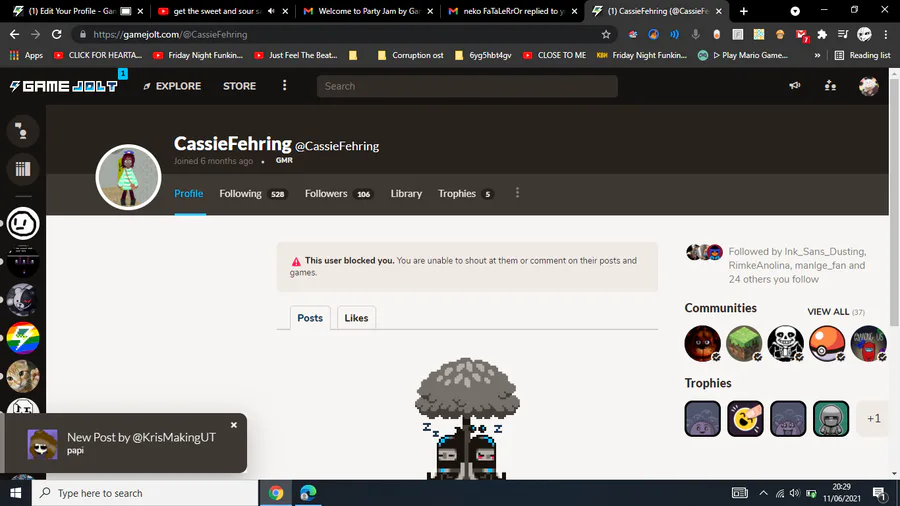Switch to the Likes feed tab

(356, 318)
